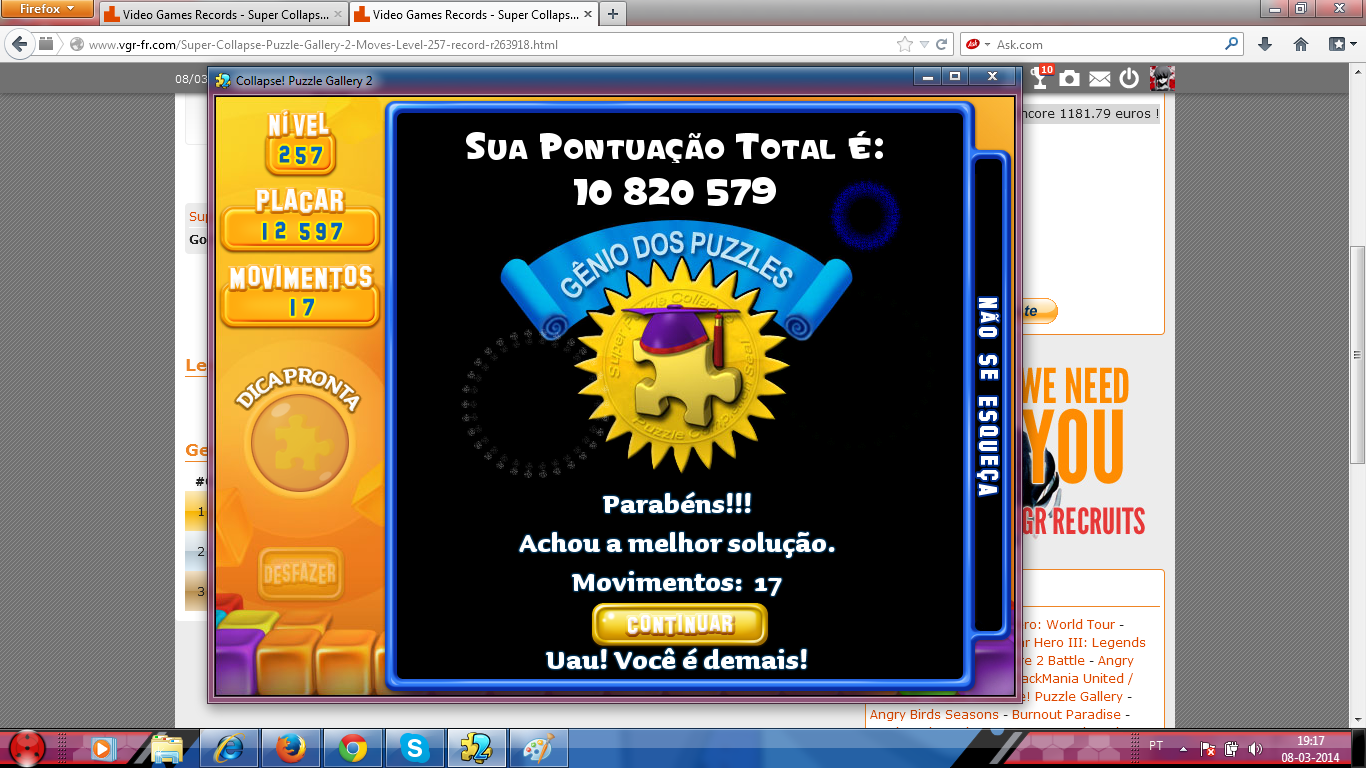Screen dimensions: 1366x768
Task: Click the Dica Pronta puzzle hint icon
Action: (299, 441)
